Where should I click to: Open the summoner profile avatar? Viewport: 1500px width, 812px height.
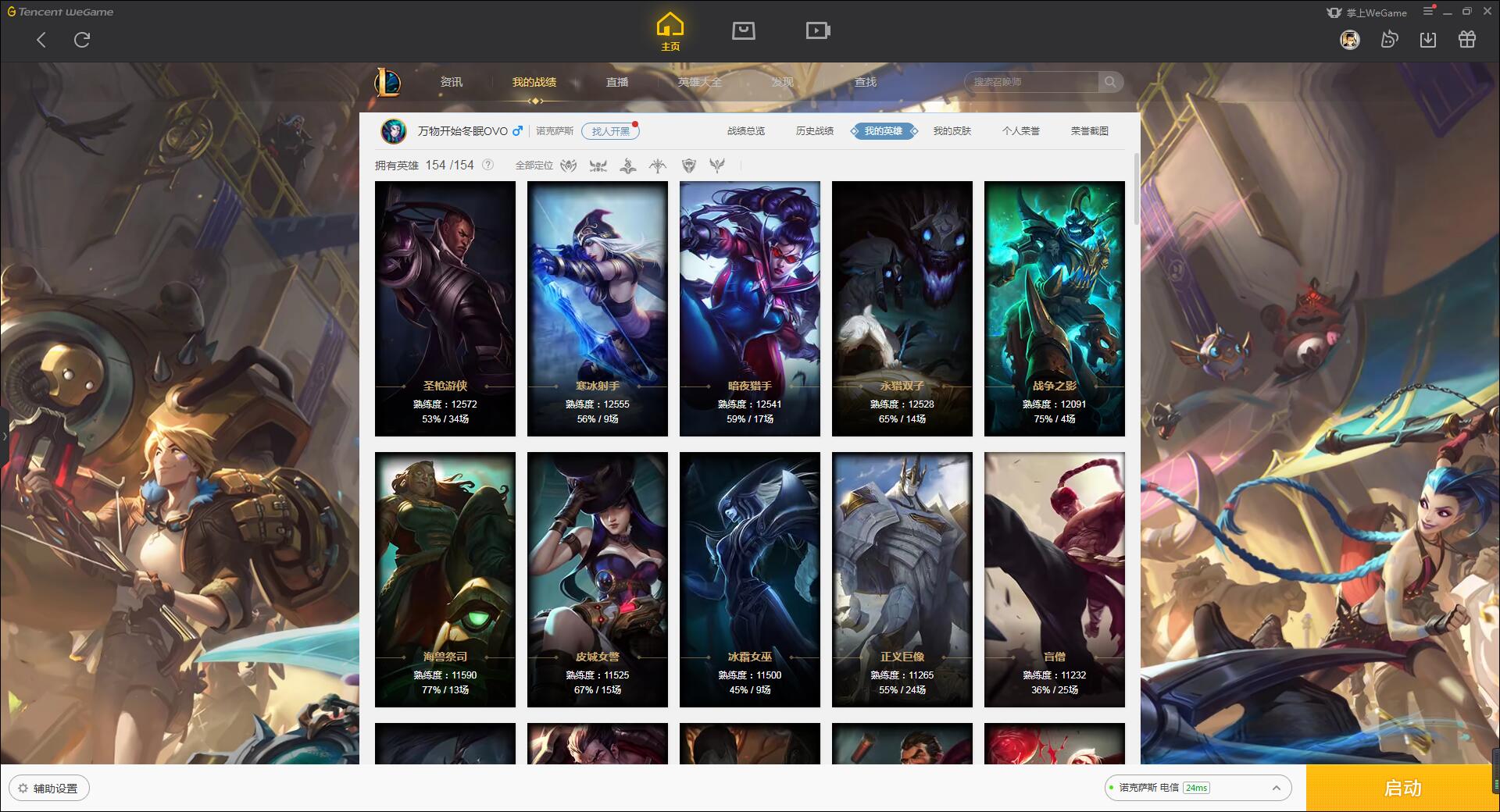[394, 131]
